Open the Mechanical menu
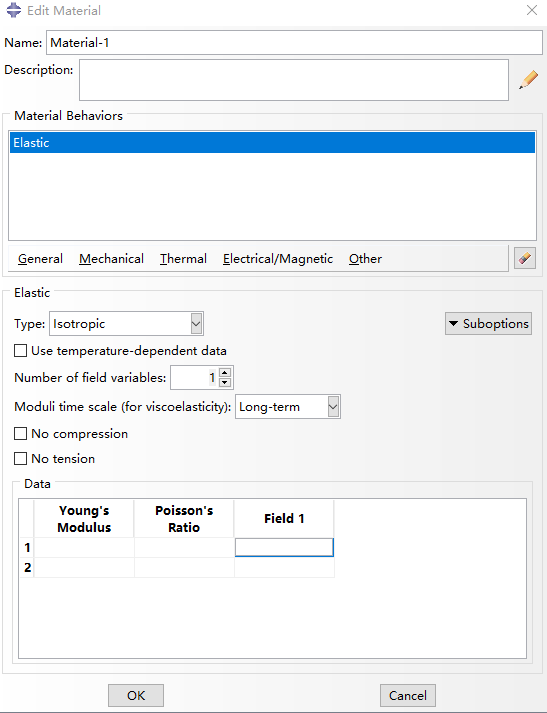547x713 pixels. point(111,259)
